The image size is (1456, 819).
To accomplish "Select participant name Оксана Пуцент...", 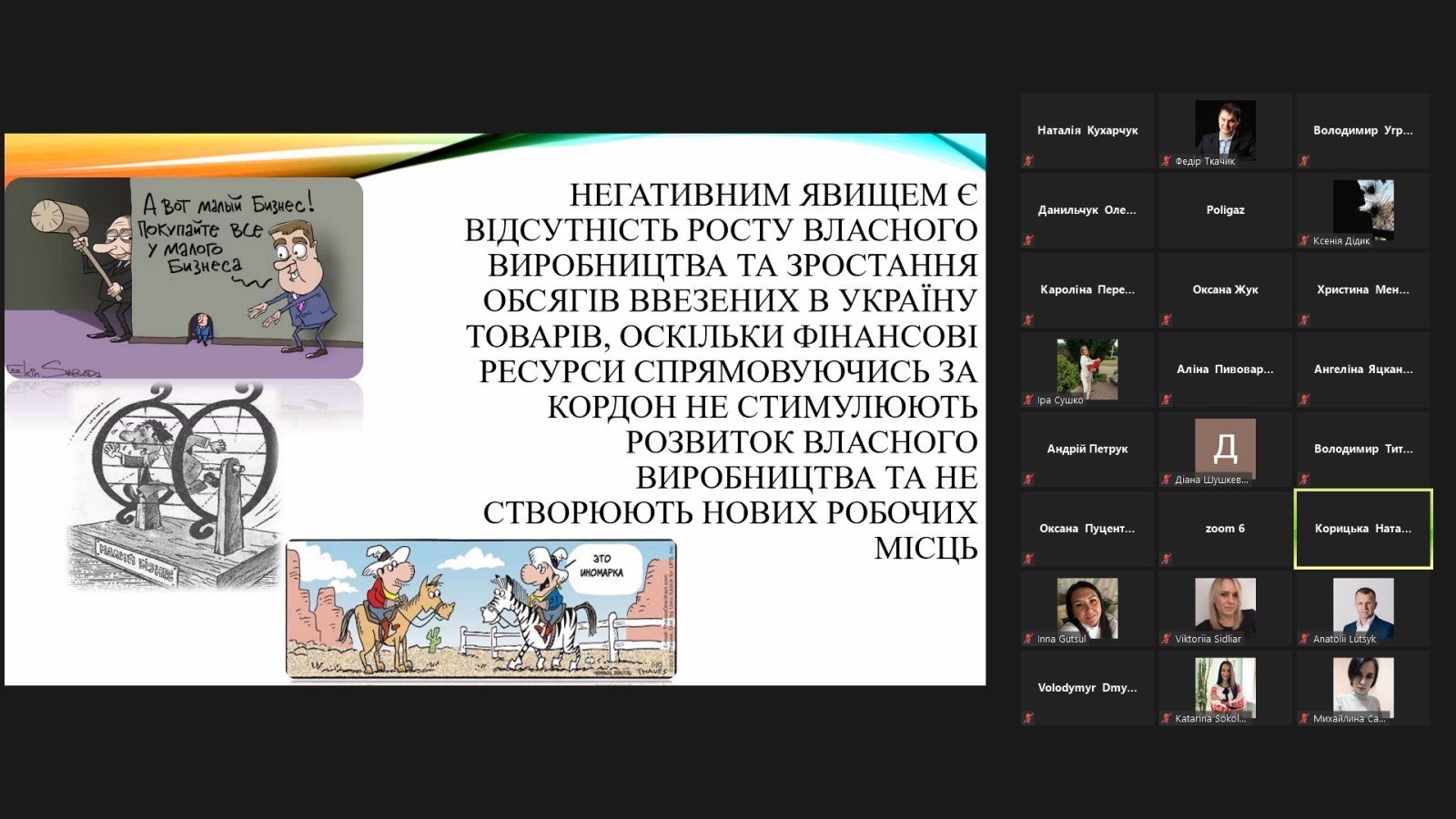I will point(1087,529).
